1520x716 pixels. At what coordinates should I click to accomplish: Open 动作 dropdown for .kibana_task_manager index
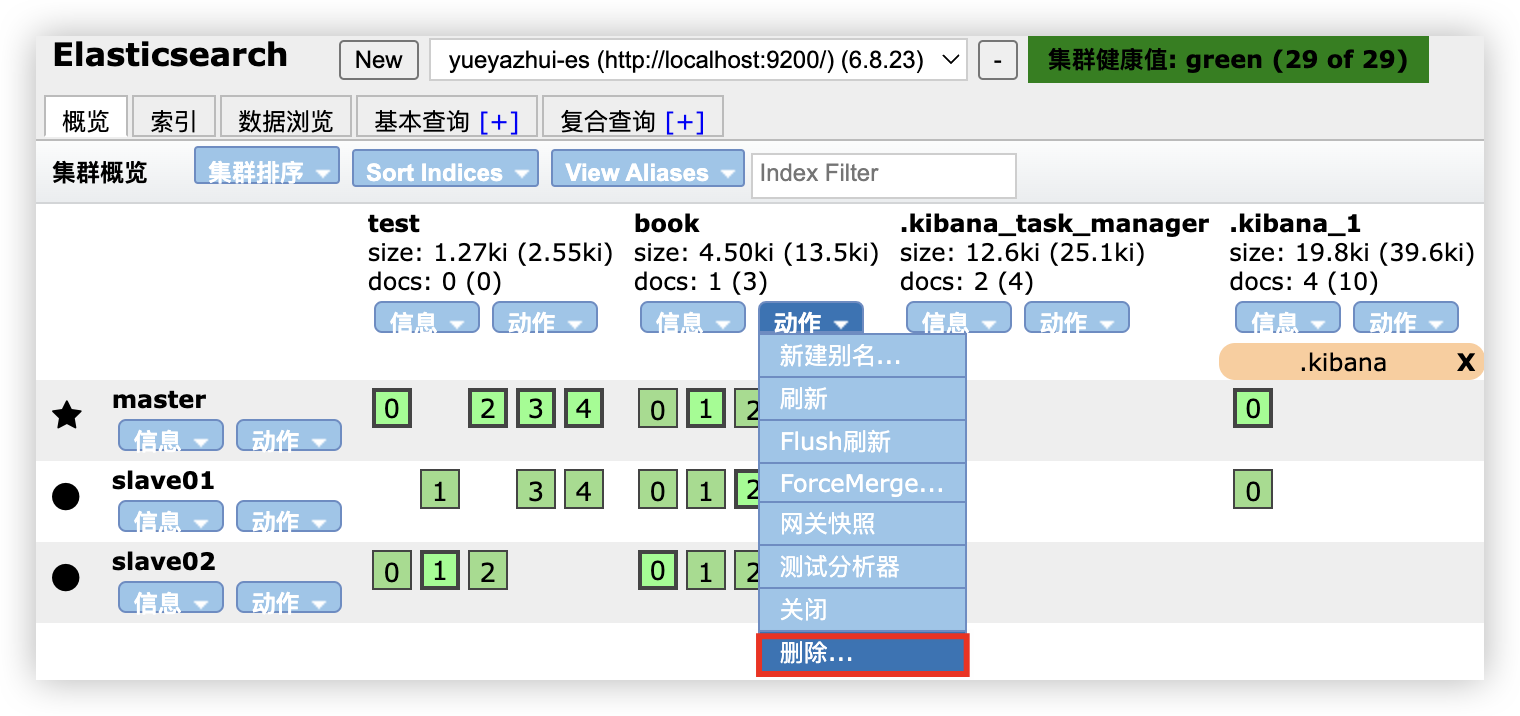(1077, 318)
